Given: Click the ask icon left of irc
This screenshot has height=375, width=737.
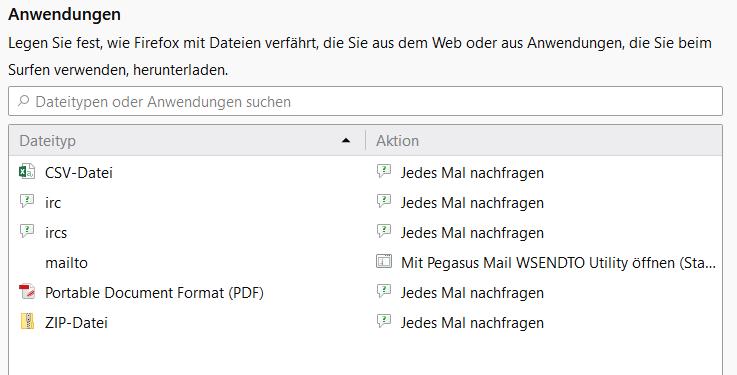Looking at the screenshot, I should [27, 201].
